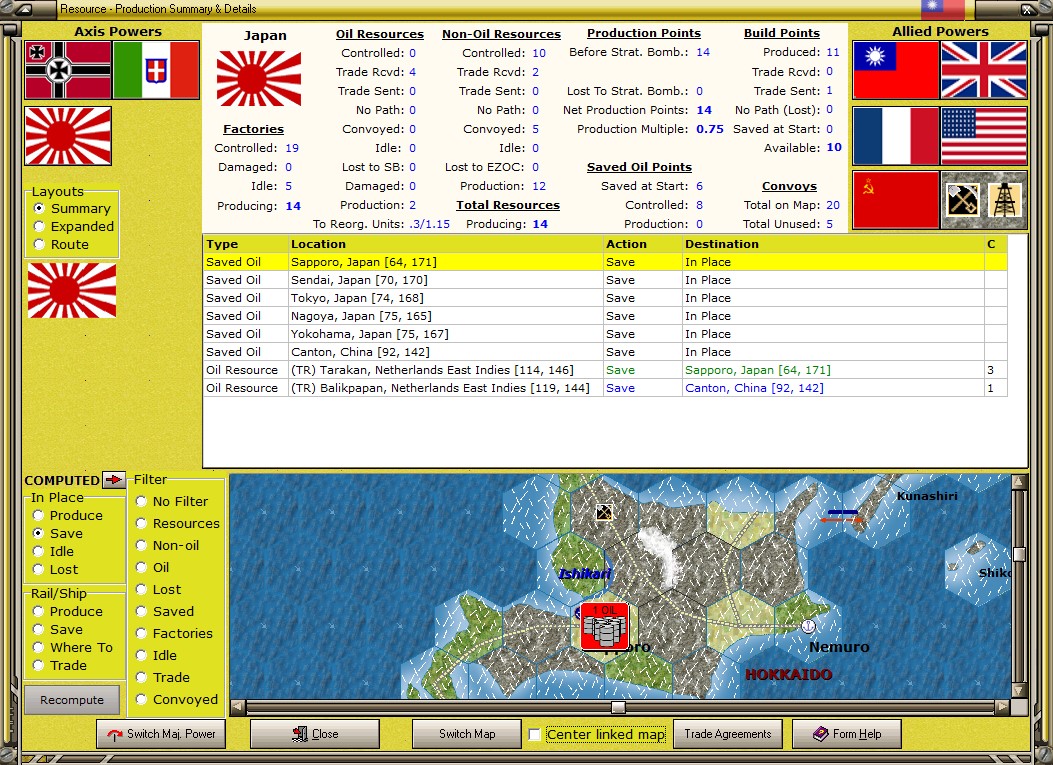
Task: Click the convoy line marker near Kunashiri
Action: (x=842, y=516)
